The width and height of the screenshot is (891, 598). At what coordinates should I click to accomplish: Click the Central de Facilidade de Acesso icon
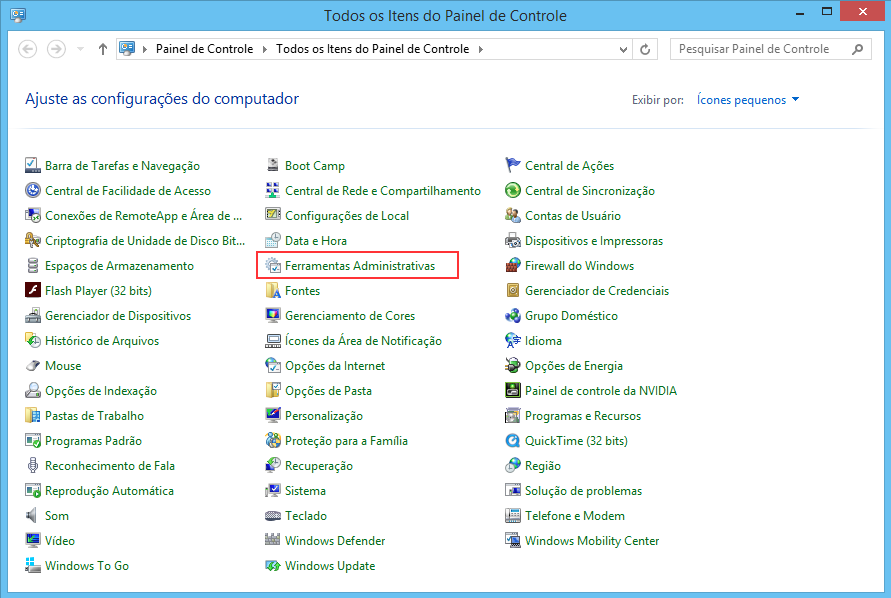pyautogui.click(x=33, y=190)
